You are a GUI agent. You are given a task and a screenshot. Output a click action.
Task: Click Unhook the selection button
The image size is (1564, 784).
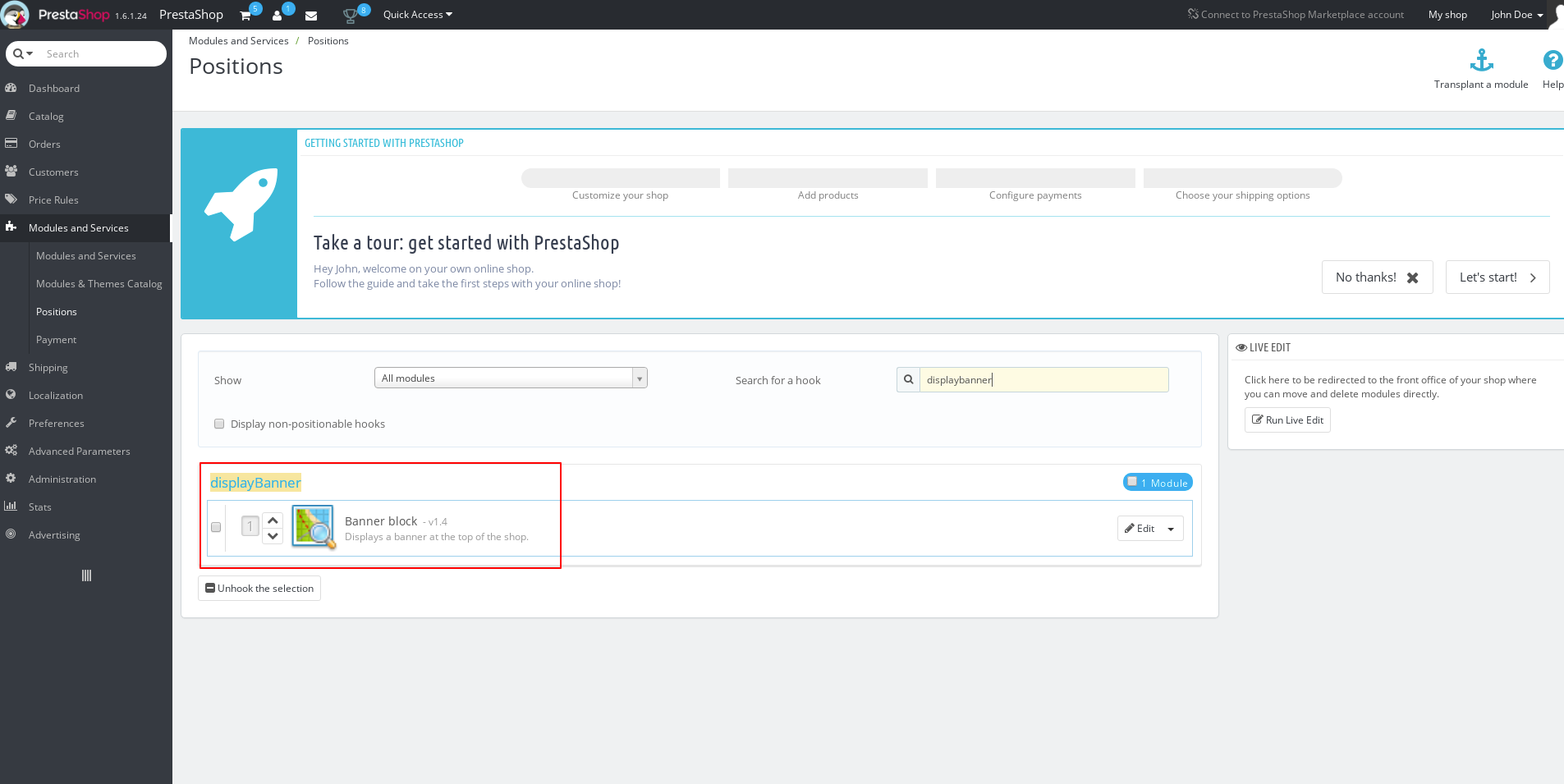click(x=259, y=589)
